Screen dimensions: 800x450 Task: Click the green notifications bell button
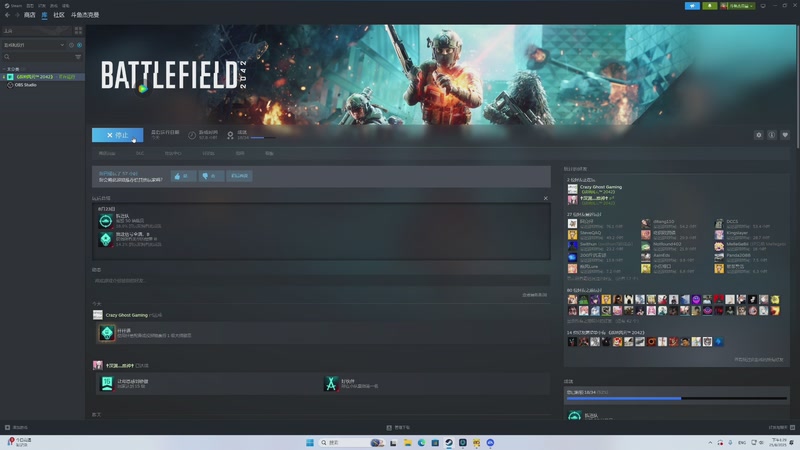click(x=710, y=6)
